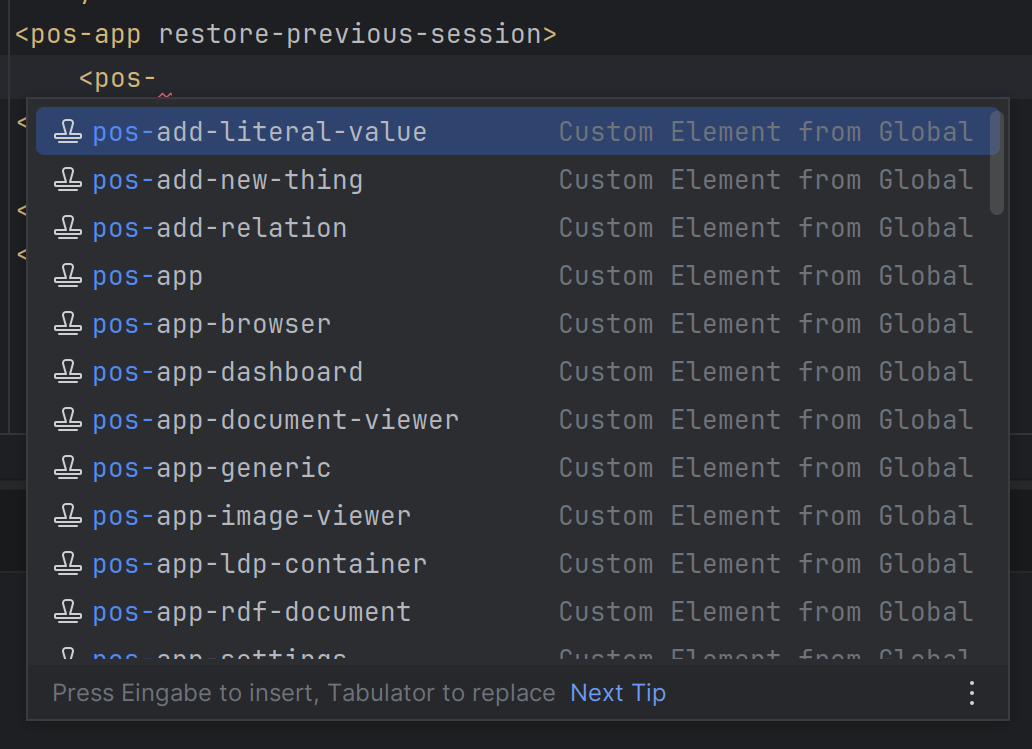Pick the pos-app-rdf-document suggestion
Screen dimensions: 1032x749
[x=251, y=612]
